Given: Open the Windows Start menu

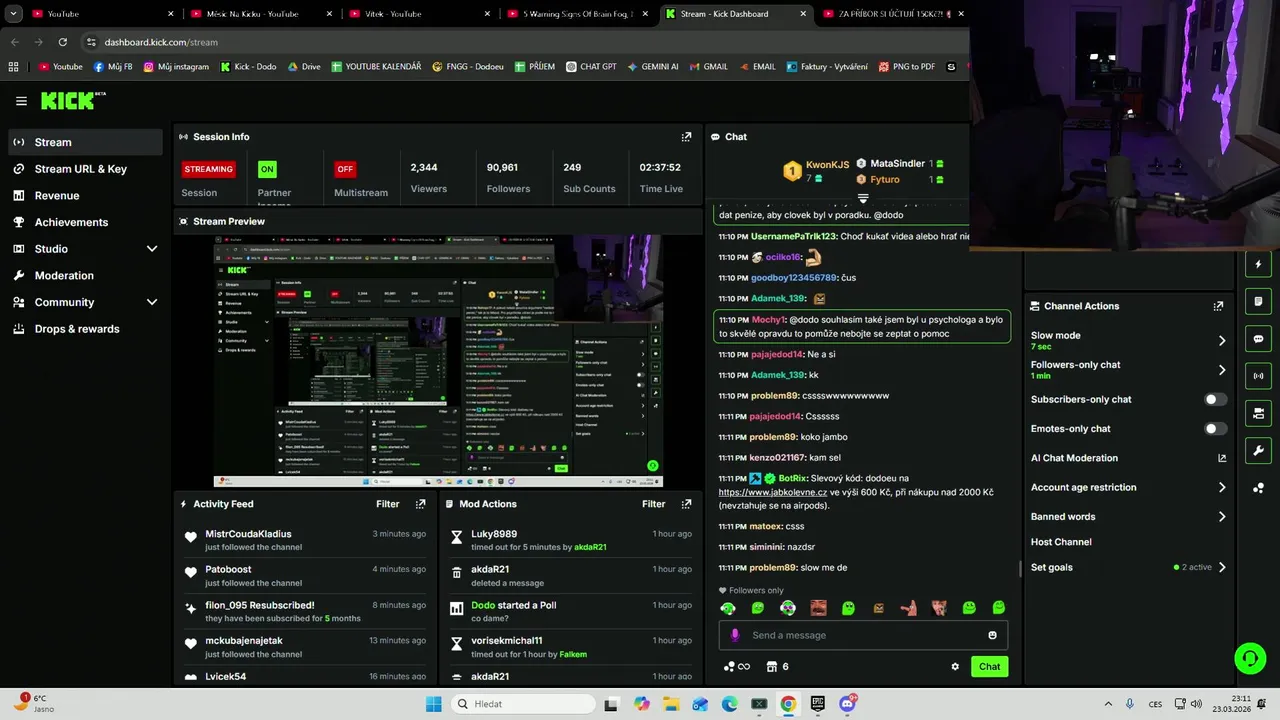Looking at the screenshot, I should point(433,704).
